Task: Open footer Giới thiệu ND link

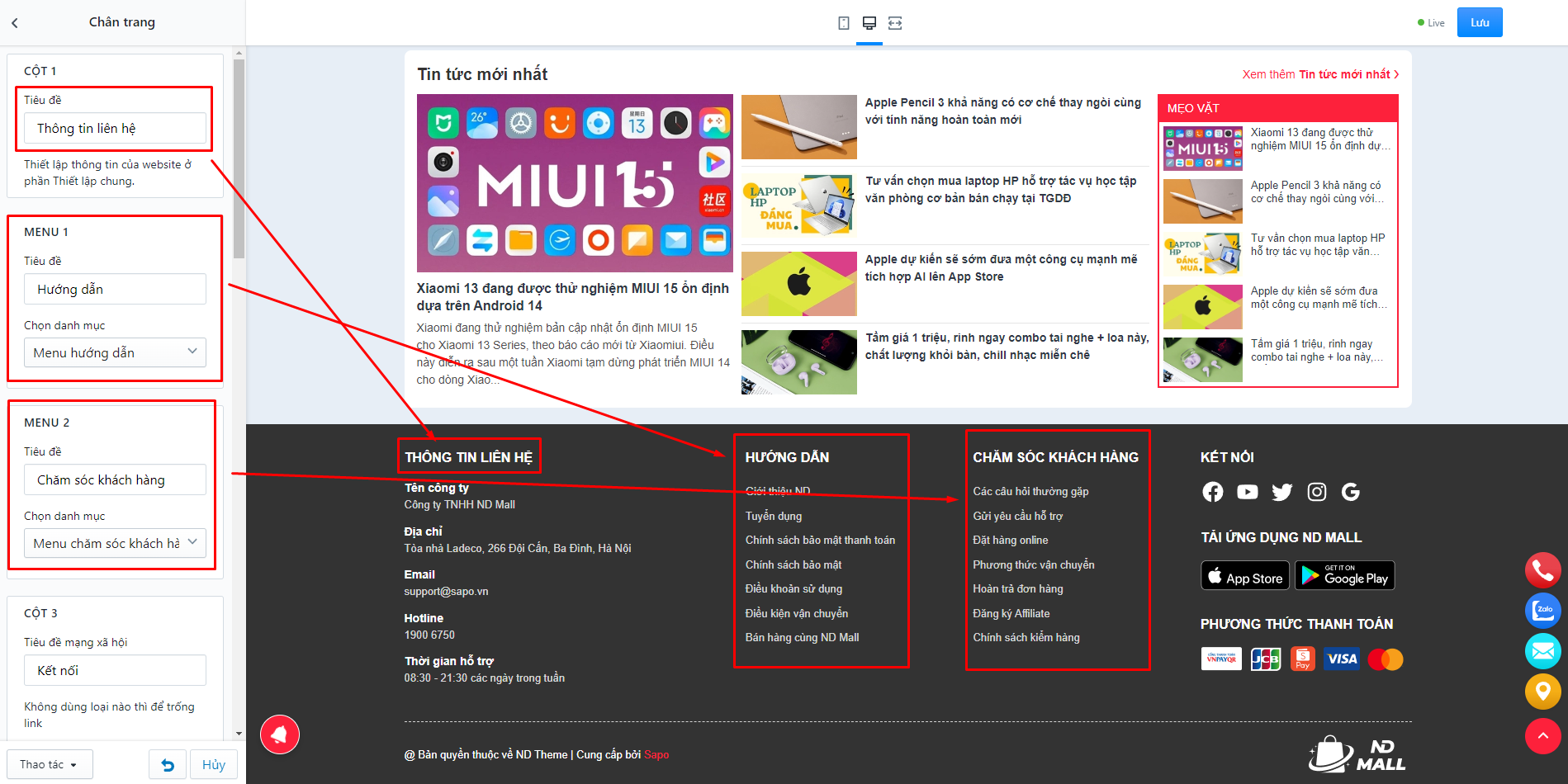Action: point(778,491)
